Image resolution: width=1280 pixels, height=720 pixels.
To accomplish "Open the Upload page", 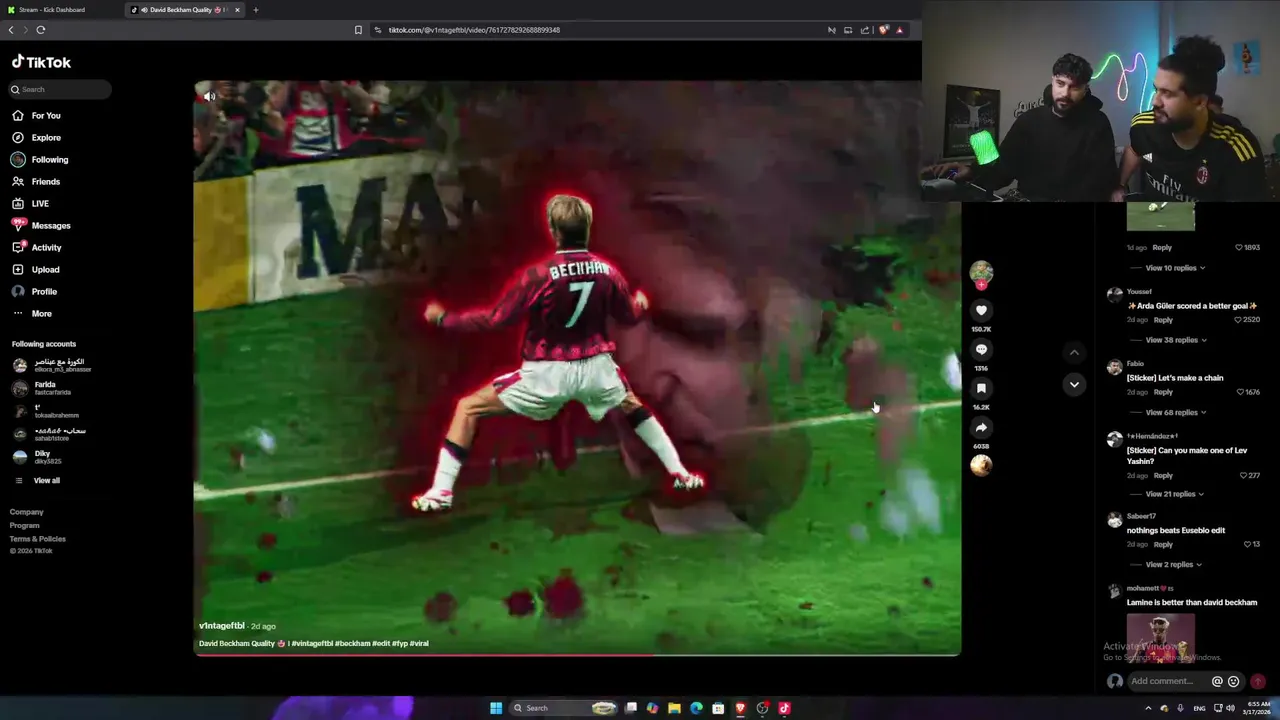I will (36, 270).
